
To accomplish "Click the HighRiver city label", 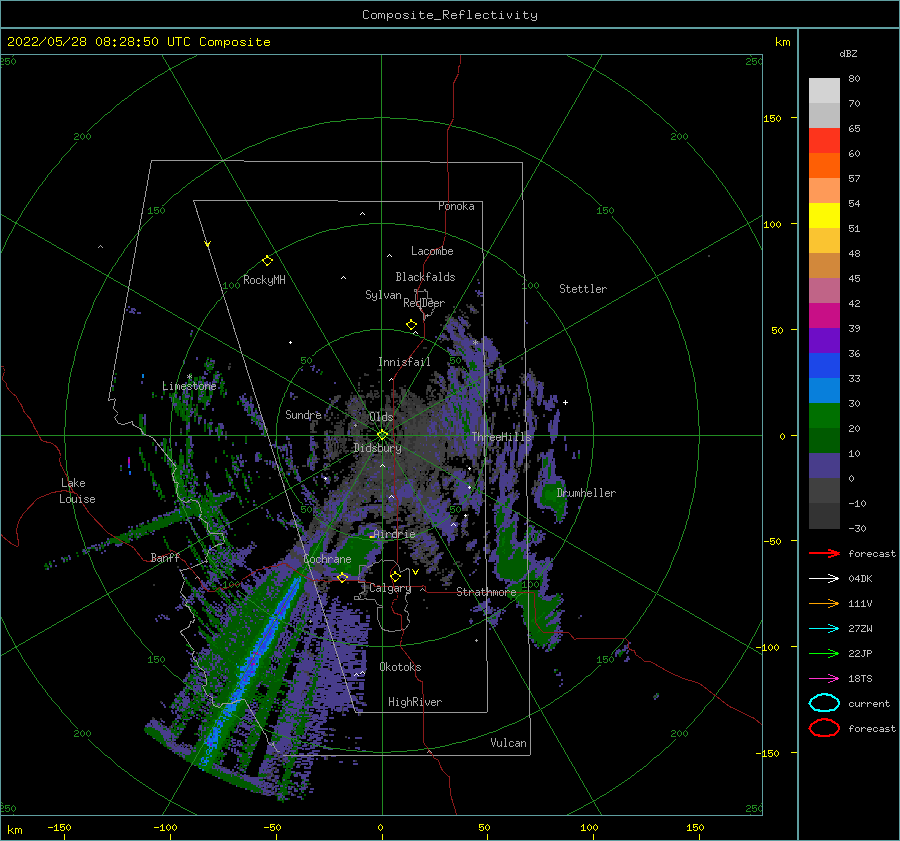I will [x=415, y=702].
